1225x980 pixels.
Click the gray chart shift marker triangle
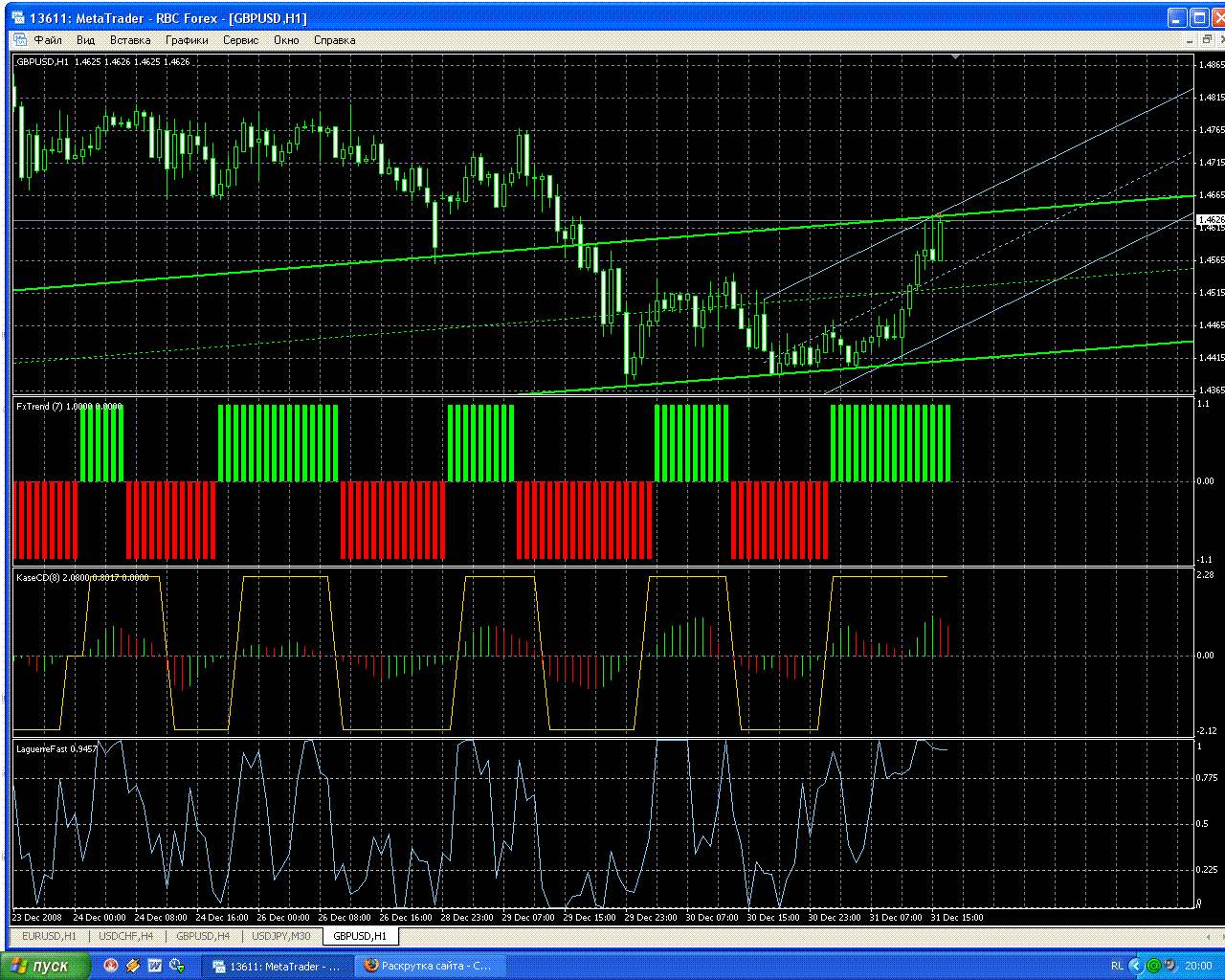[x=955, y=57]
